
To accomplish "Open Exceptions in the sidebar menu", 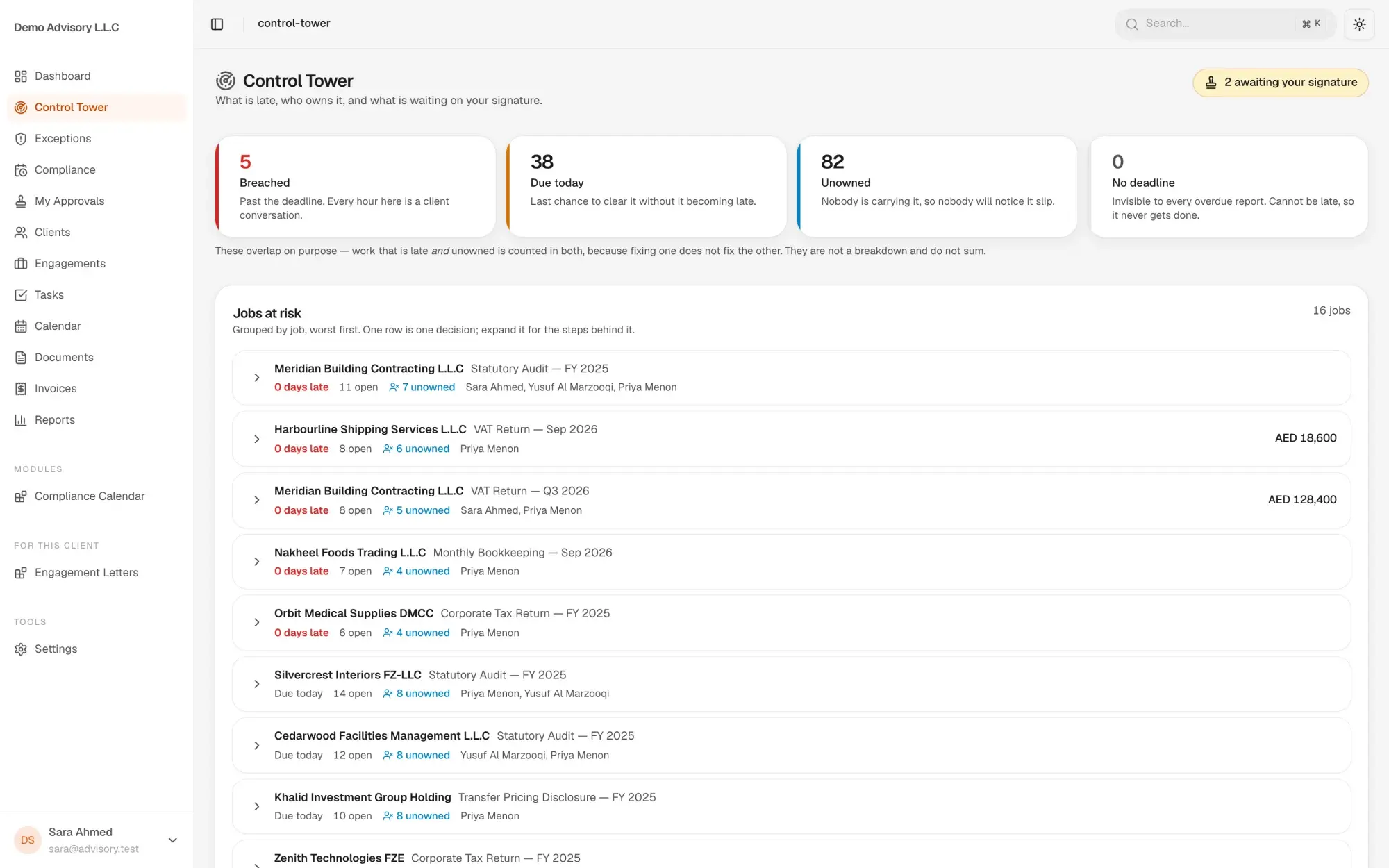I will click(x=97, y=139).
